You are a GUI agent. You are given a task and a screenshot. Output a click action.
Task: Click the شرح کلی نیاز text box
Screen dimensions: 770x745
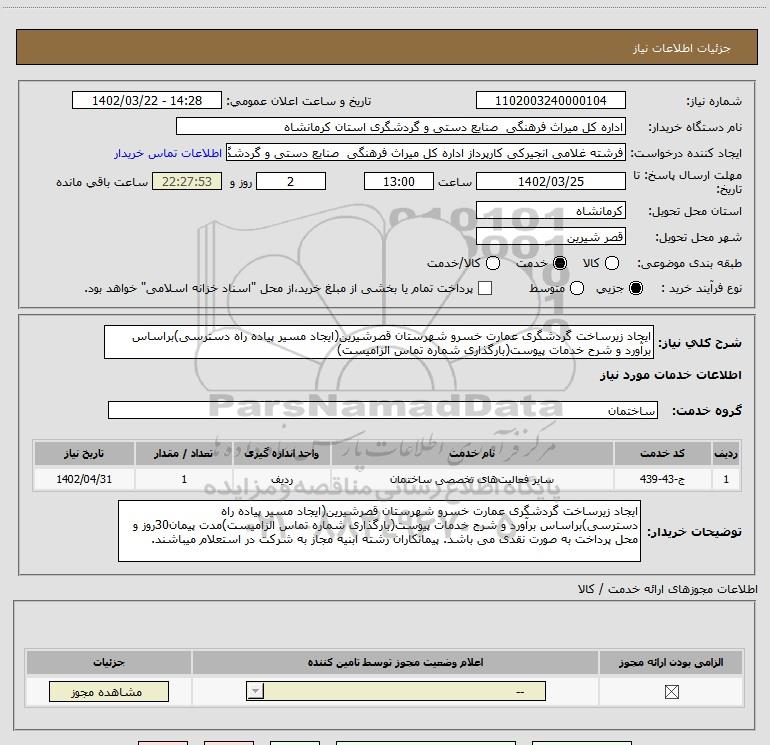pos(379,342)
